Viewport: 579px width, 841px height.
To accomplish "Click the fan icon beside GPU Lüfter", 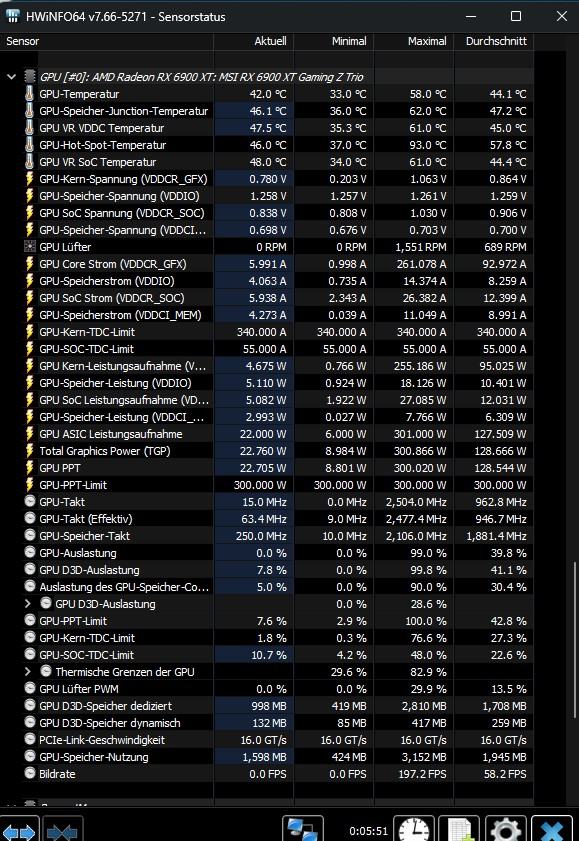I will (30, 247).
